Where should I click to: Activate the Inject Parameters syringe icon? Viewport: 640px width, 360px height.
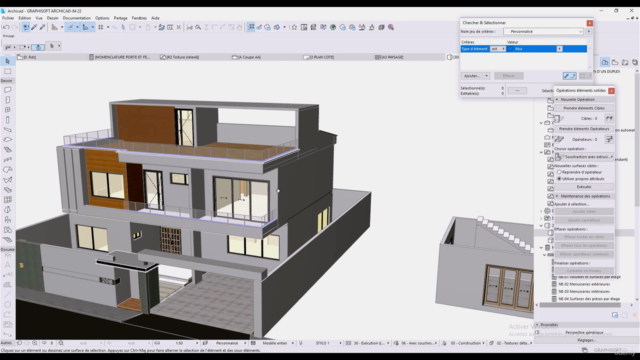[42, 27]
